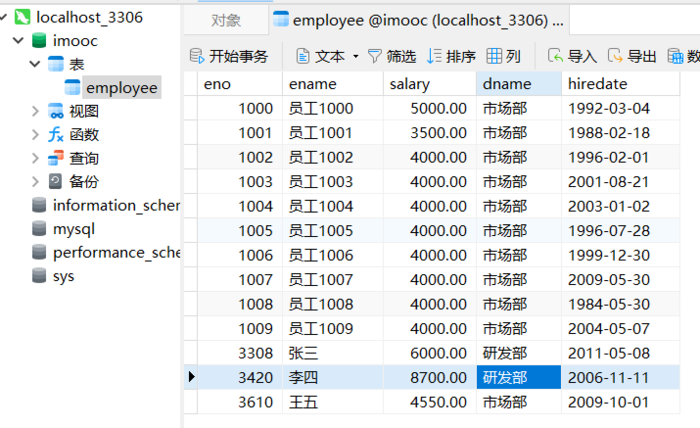Click the Begin Transaction (开始事务) icon
The height and width of the screenshot is (428, 700).
[196, 57]
